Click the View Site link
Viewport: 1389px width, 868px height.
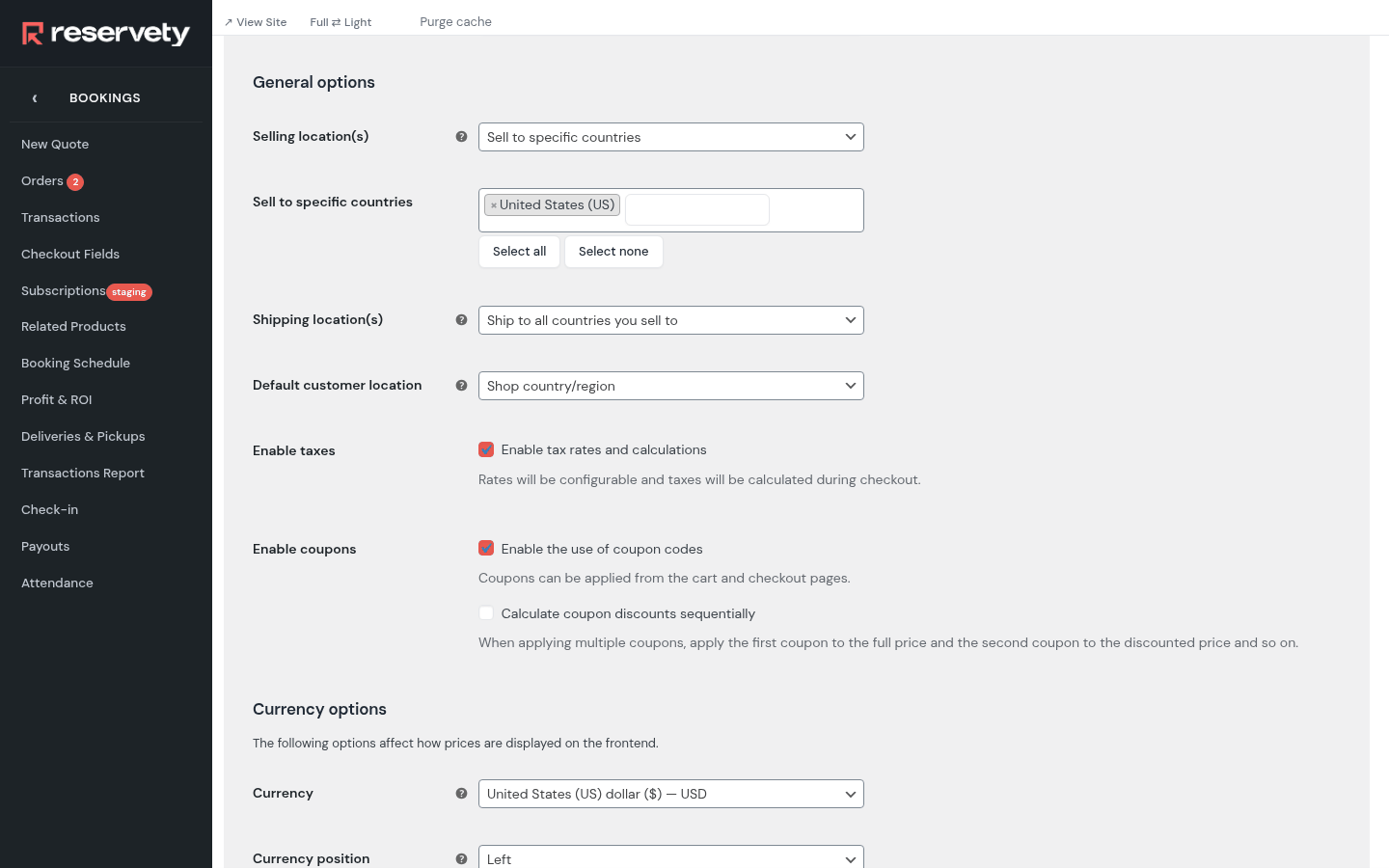[256, 22]
